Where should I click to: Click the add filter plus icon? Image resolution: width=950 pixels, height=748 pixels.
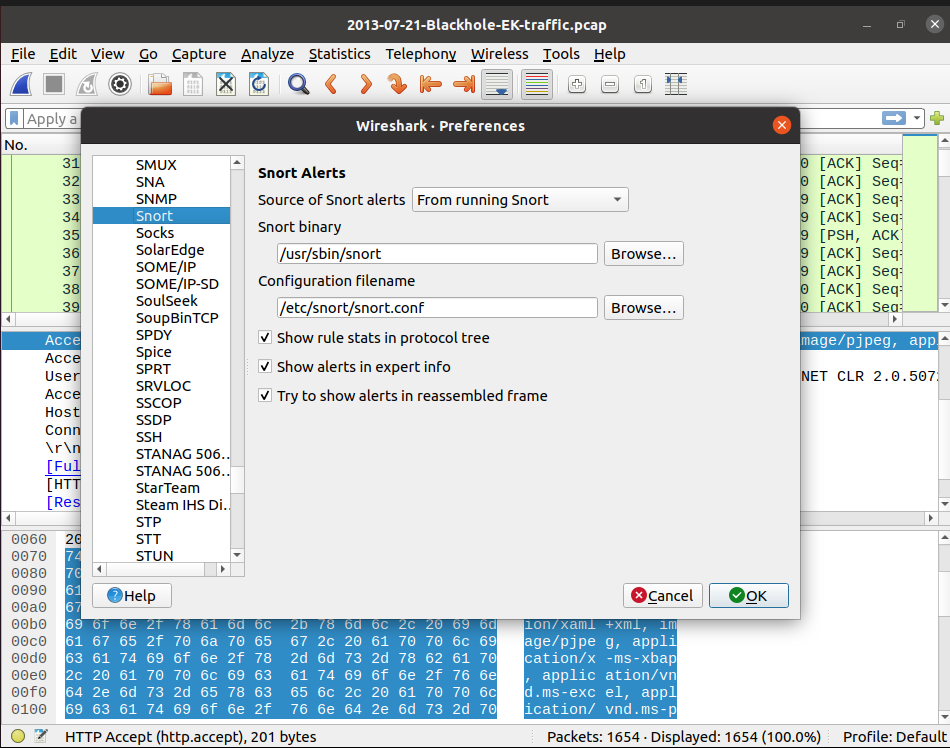pos(937,118)
